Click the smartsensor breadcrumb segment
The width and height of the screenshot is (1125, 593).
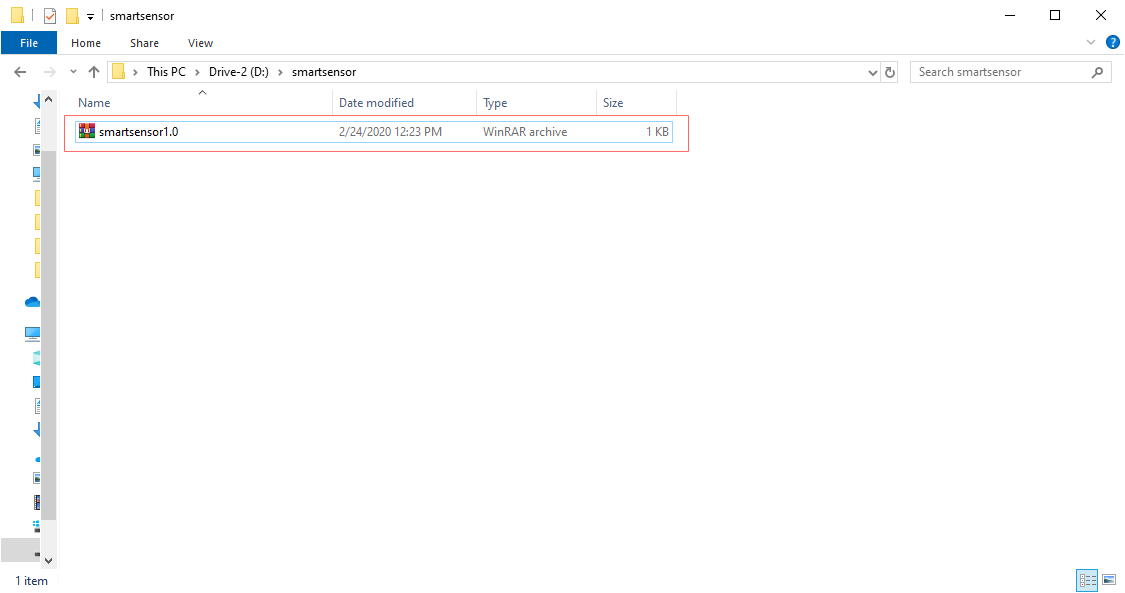pos(324,72)
